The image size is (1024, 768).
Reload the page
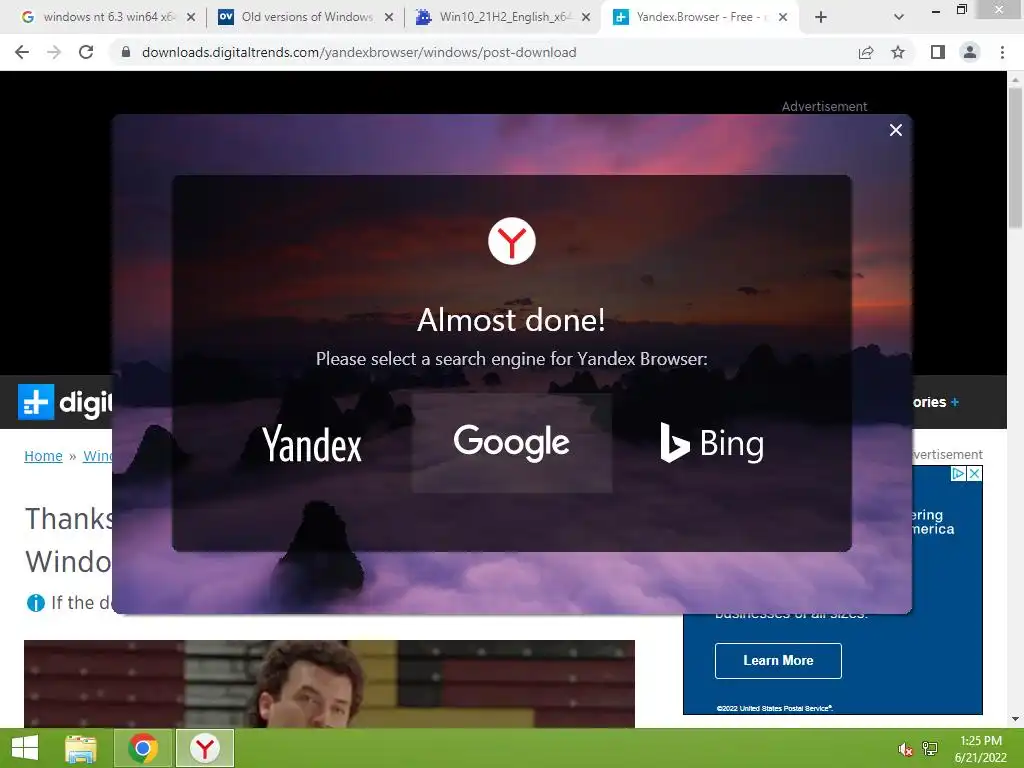[86, 52]
